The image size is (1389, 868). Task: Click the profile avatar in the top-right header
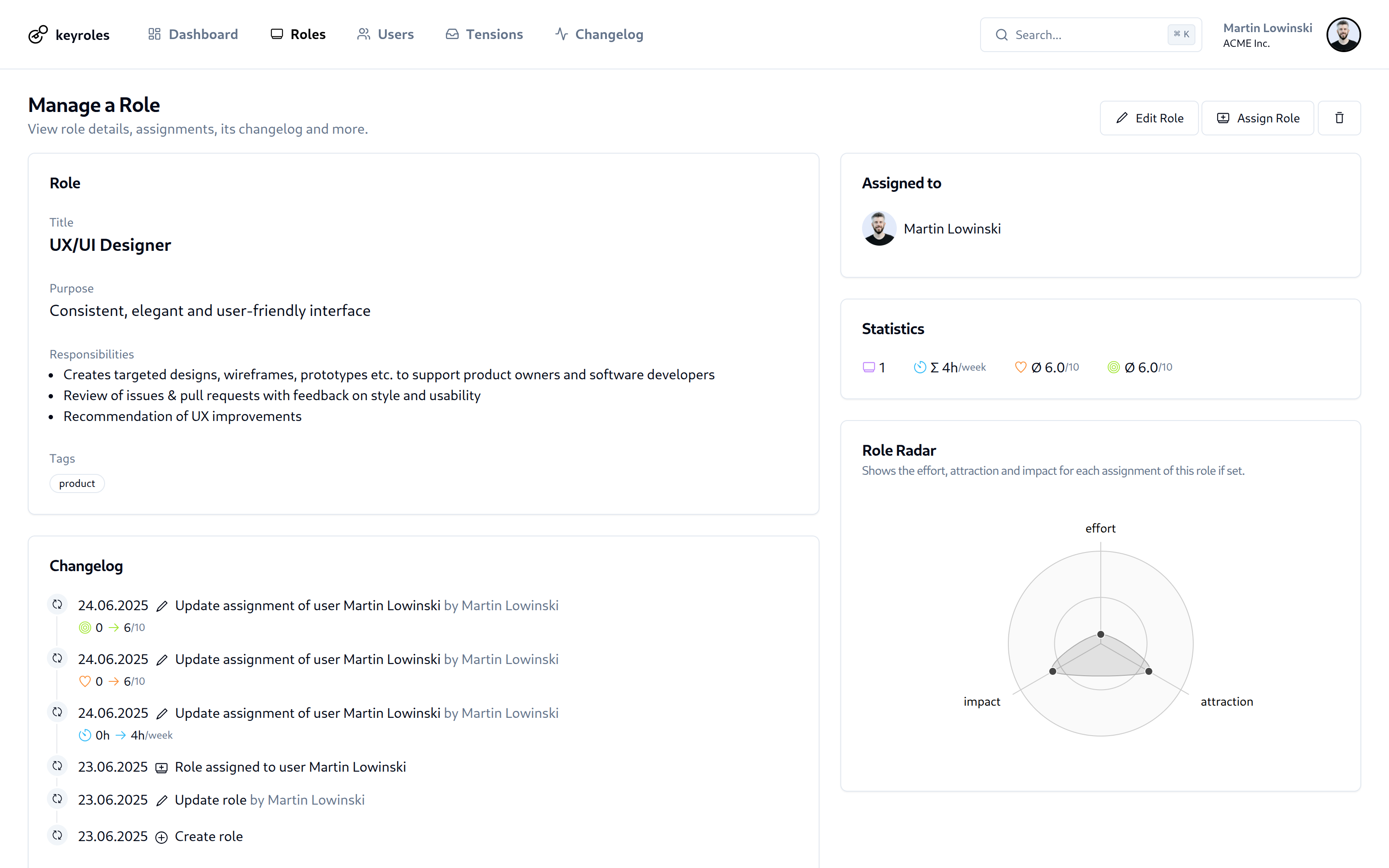coord(1343,34)
